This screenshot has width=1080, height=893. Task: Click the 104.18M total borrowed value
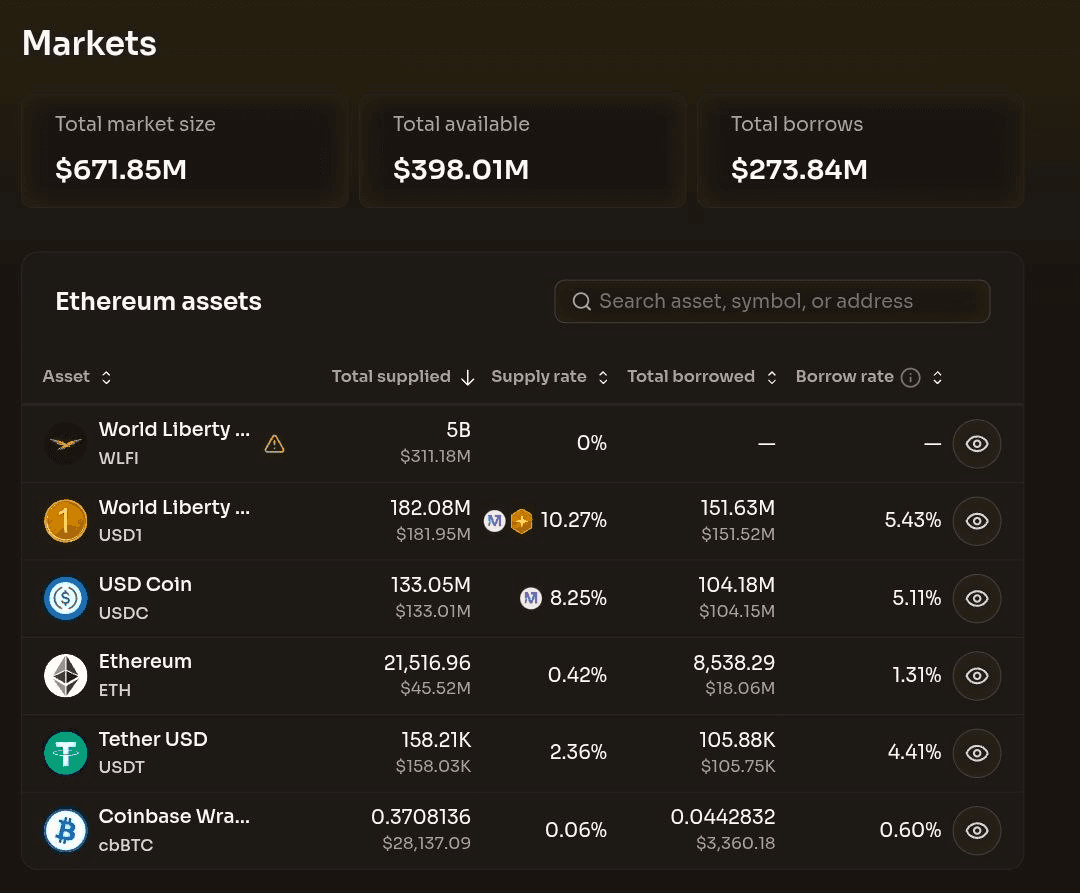coord(737,585)
